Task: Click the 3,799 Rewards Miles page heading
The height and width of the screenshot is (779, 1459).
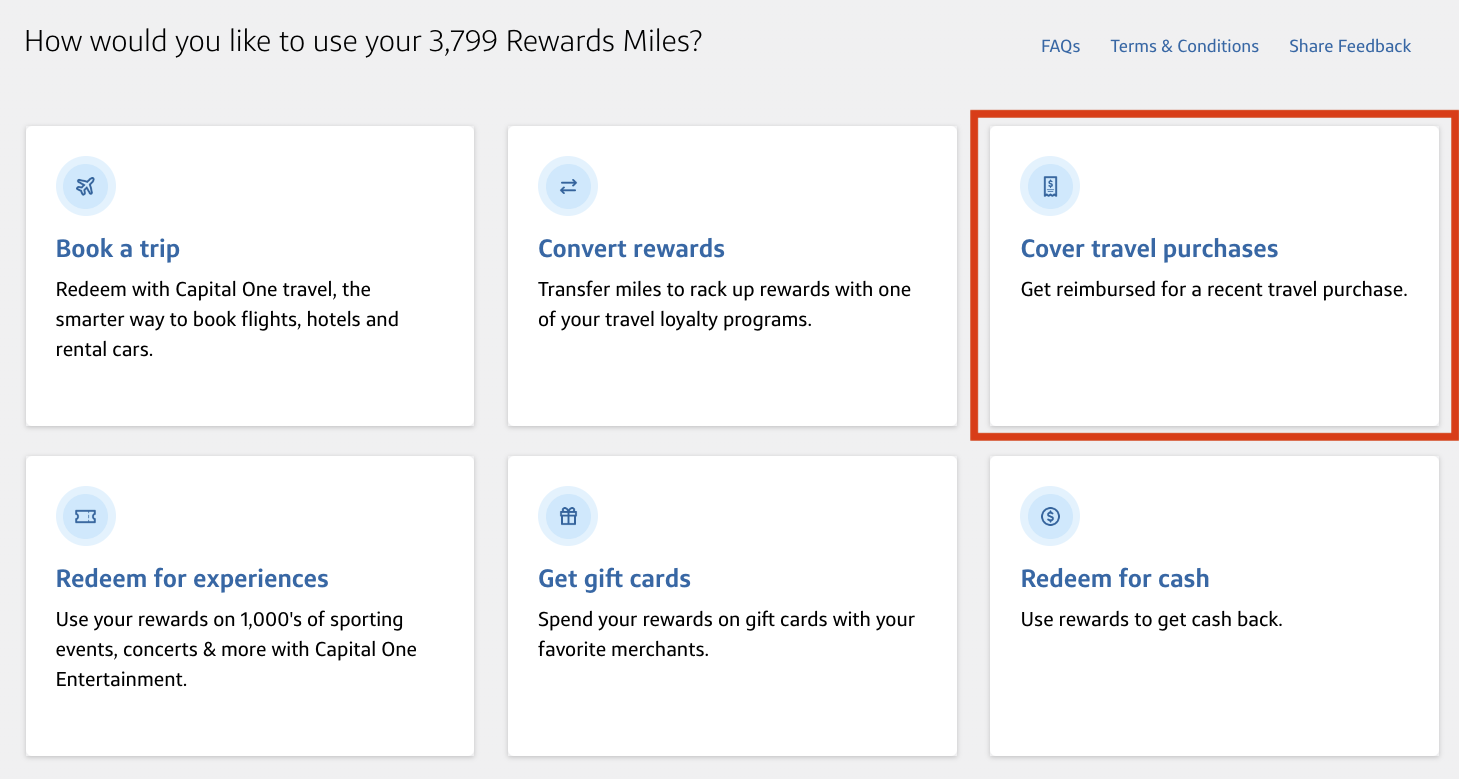Action: 363,42
